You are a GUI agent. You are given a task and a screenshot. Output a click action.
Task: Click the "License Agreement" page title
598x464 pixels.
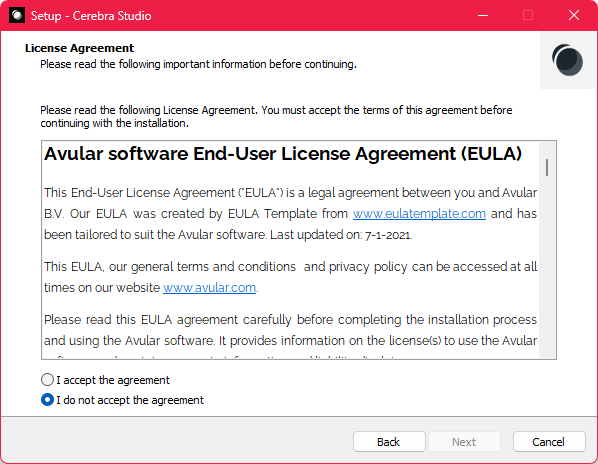[79, 48]
